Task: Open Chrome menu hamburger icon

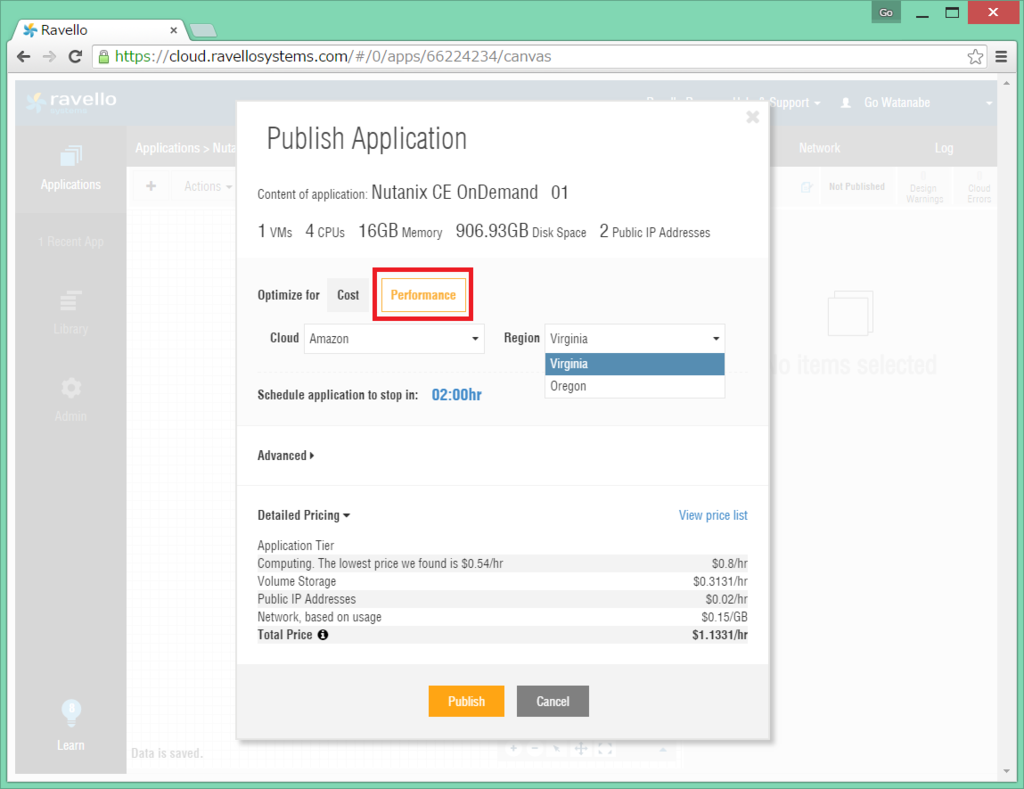Action: pos(1001,57)
